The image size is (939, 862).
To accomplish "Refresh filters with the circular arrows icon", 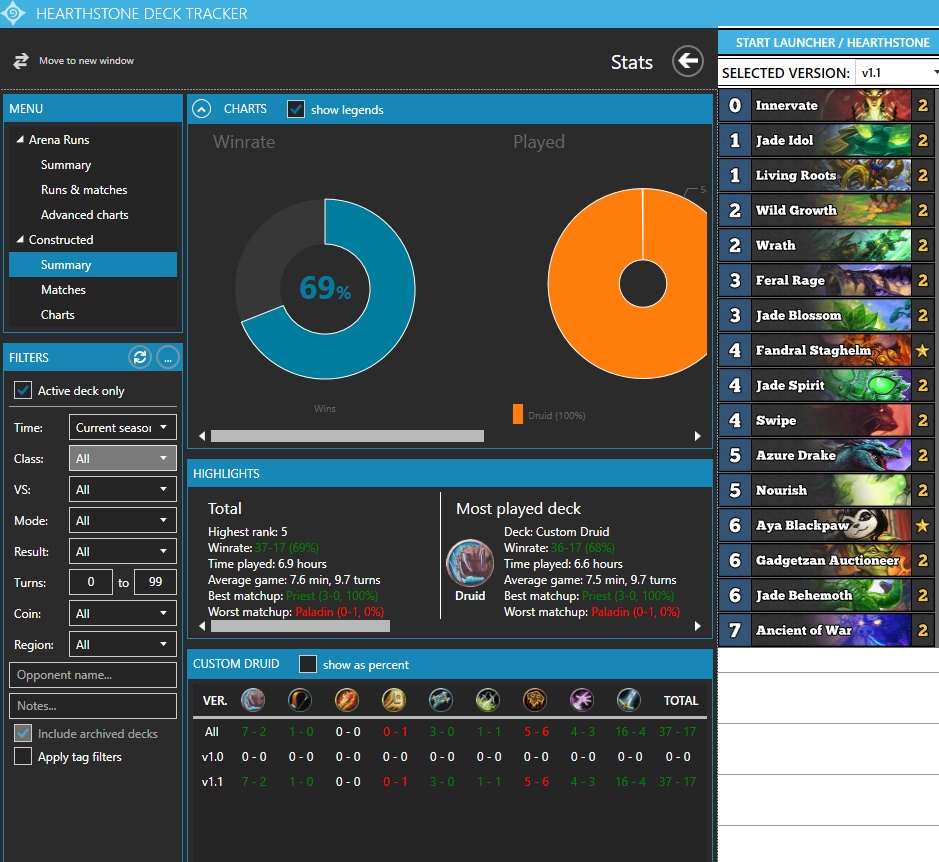I will [x=140, y=358].
